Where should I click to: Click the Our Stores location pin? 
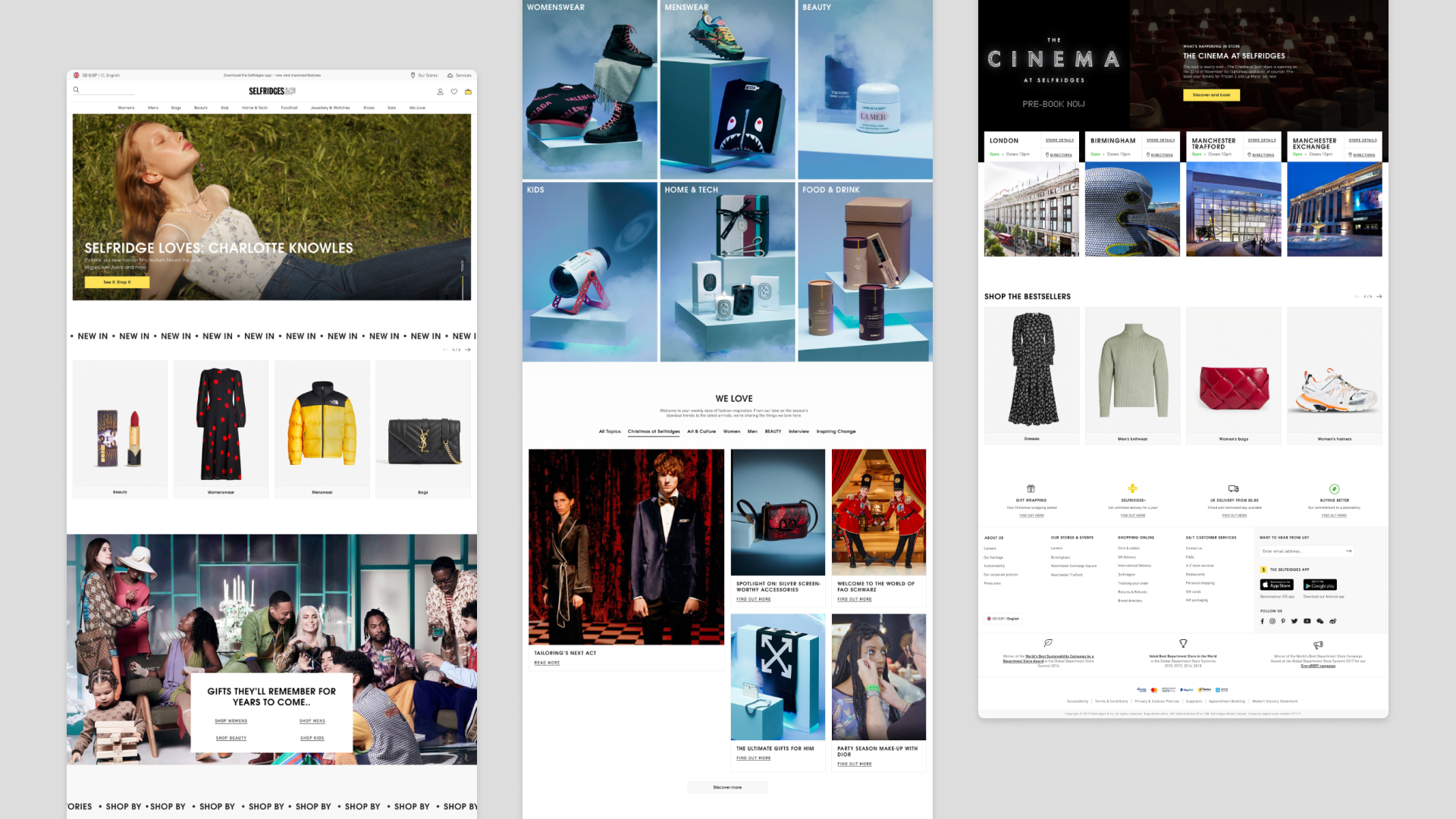[x=413, y=75]
